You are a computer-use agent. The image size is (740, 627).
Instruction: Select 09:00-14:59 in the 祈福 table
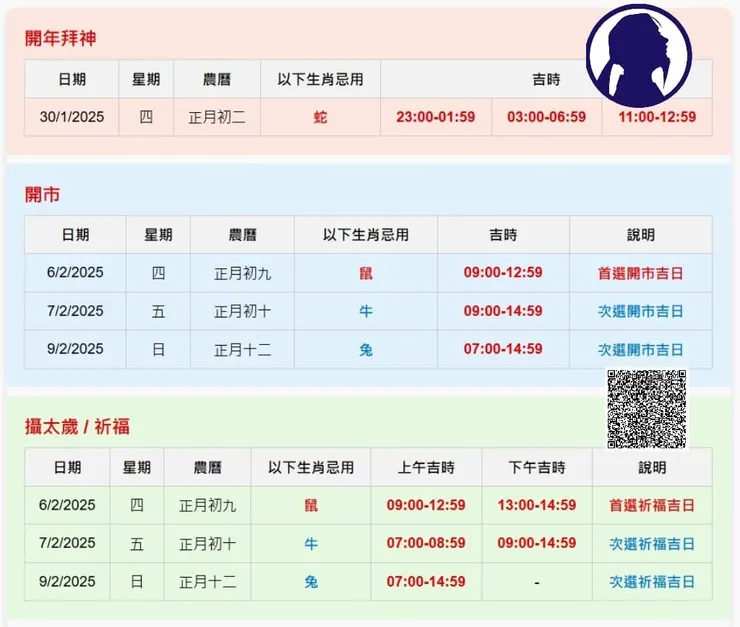[x=537, y=543]
